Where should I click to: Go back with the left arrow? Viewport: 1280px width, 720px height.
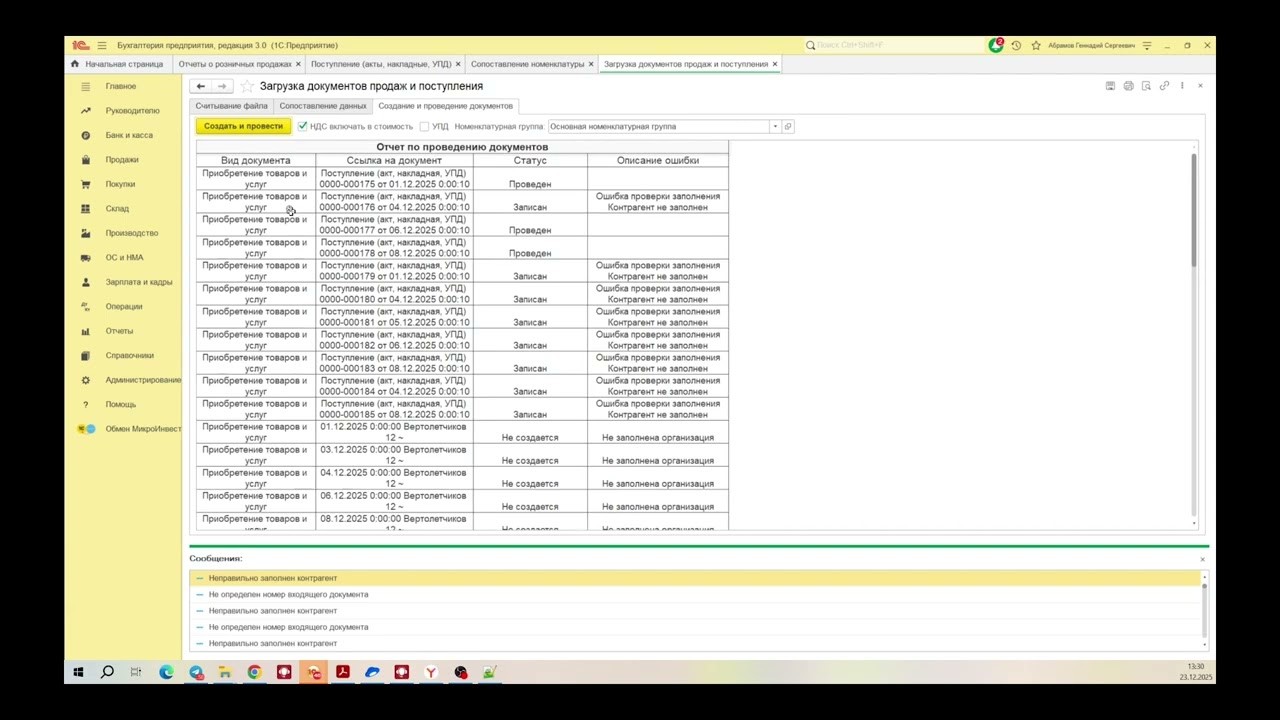[200, 86]
